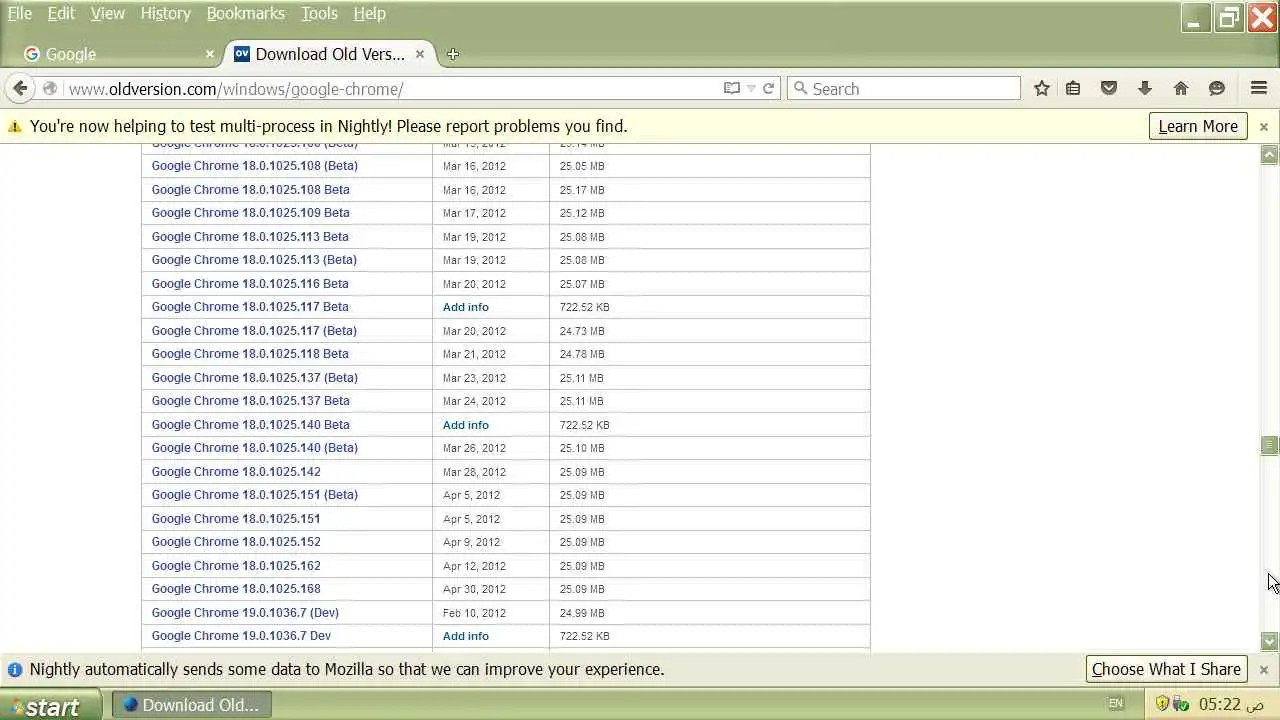Open the Help menu
1280x720 pixels.
(x=369, y=13)
